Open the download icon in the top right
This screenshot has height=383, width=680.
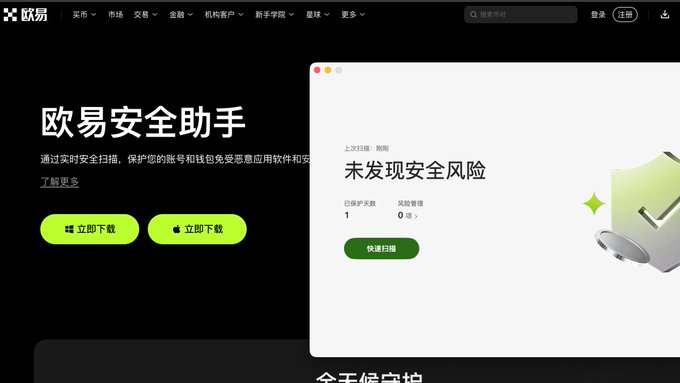click(x=664, y=14)
